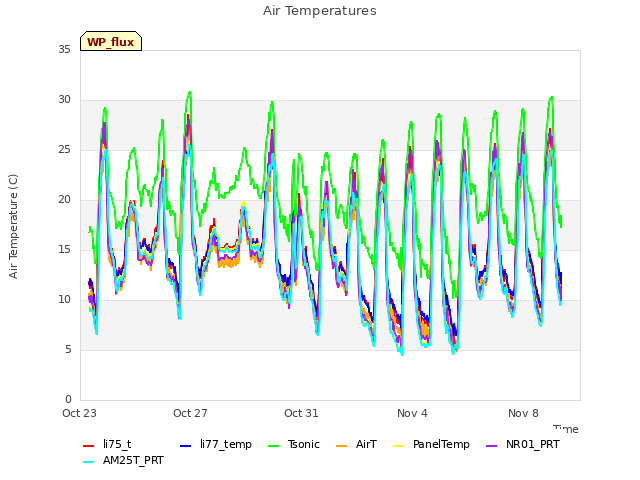Click the yellow PanelTemp legend swatch

pyautogui.click(x=398, y=445)
